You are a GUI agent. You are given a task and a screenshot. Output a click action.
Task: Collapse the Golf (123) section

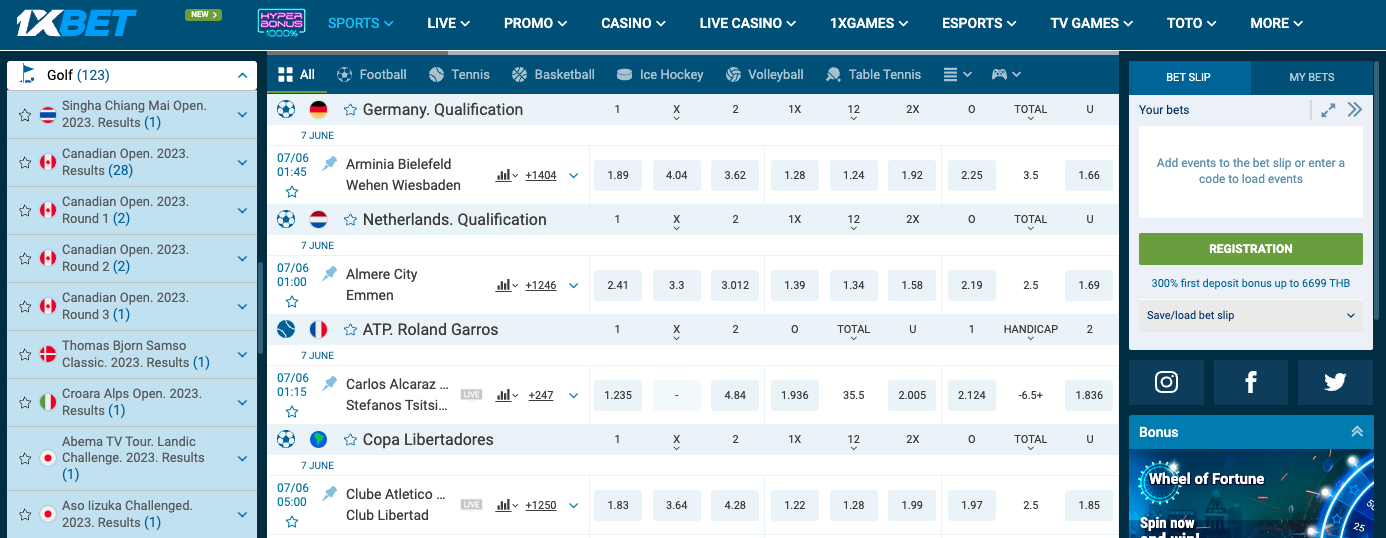[x=241, y=75]
